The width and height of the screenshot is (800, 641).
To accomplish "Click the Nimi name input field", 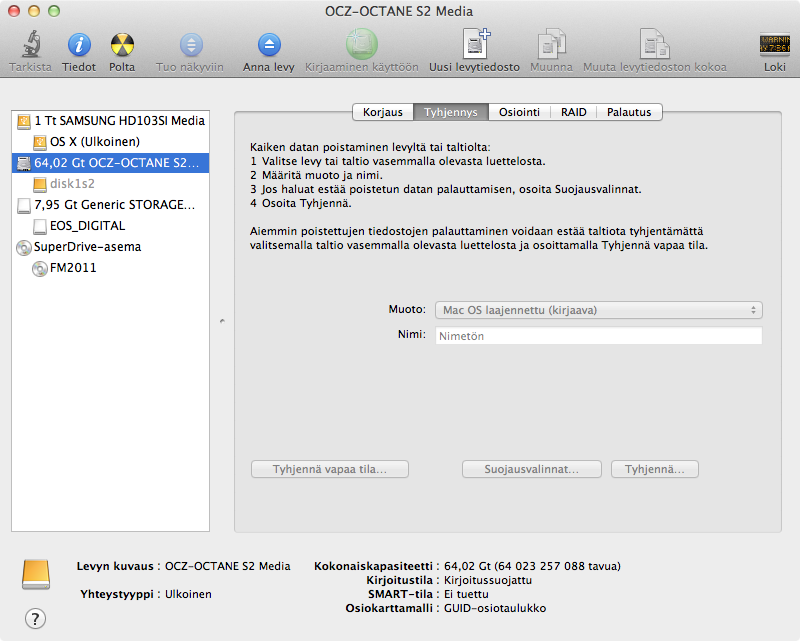I will tap(598, 336).
